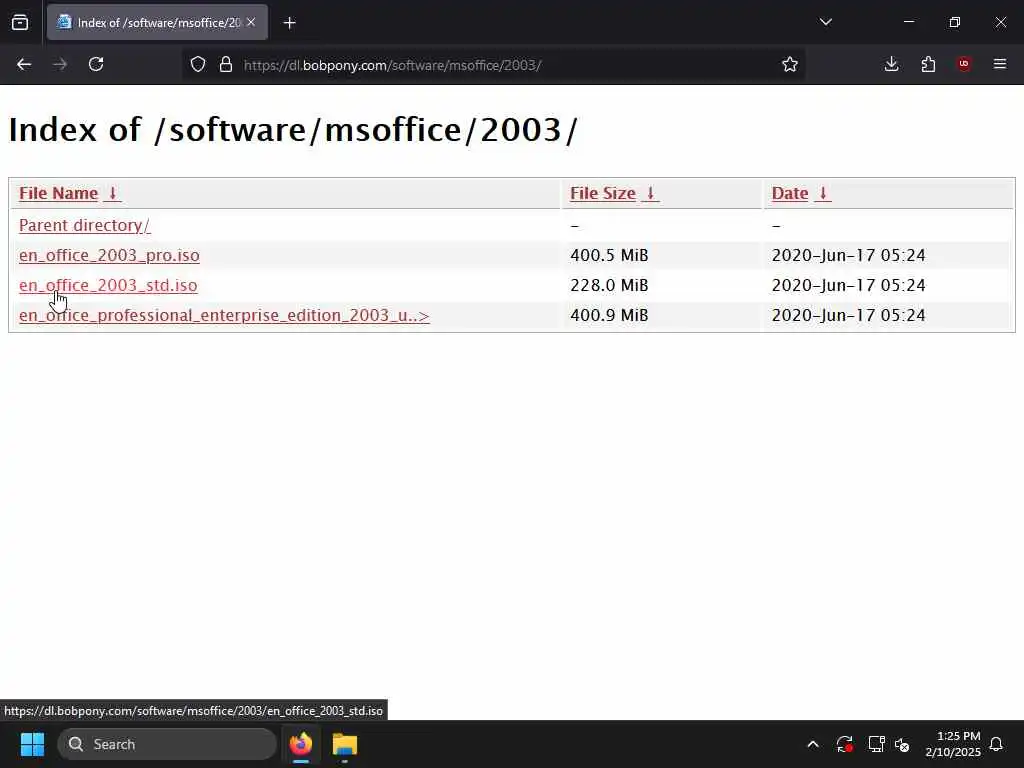This screenshot has width=1024, height=768.
Task: Click the 228.0 MiB file size cell
Action: 609,285
